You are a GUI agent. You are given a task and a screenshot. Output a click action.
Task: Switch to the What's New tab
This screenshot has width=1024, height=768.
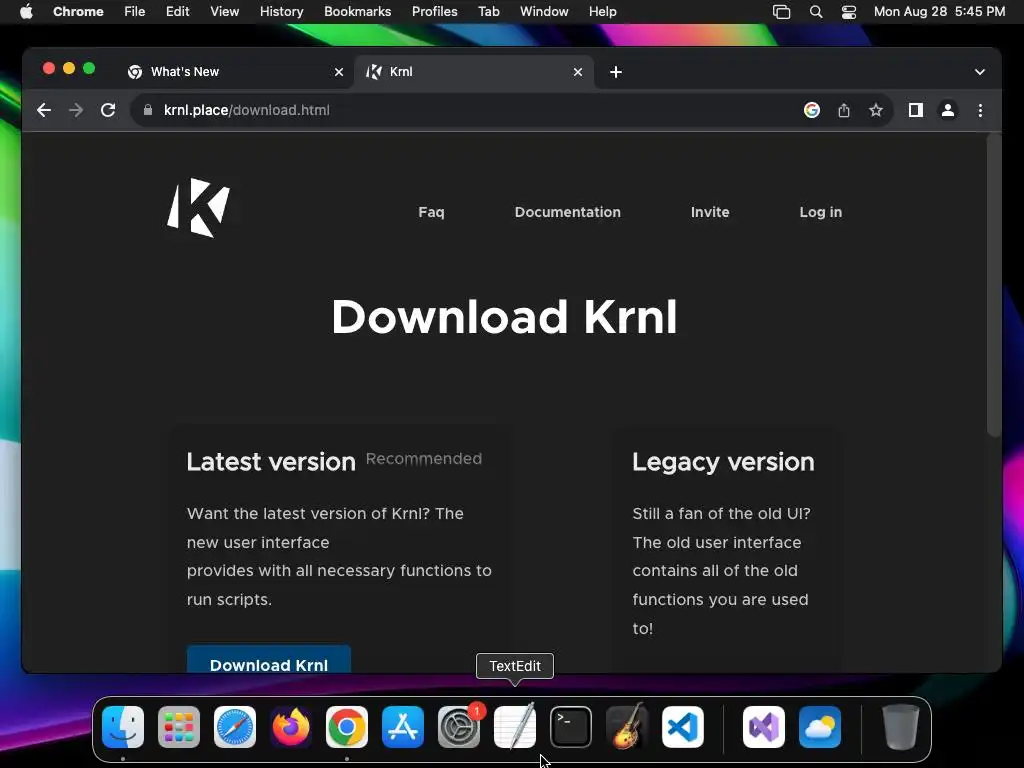pyautogui.click(x=235, y=72)
